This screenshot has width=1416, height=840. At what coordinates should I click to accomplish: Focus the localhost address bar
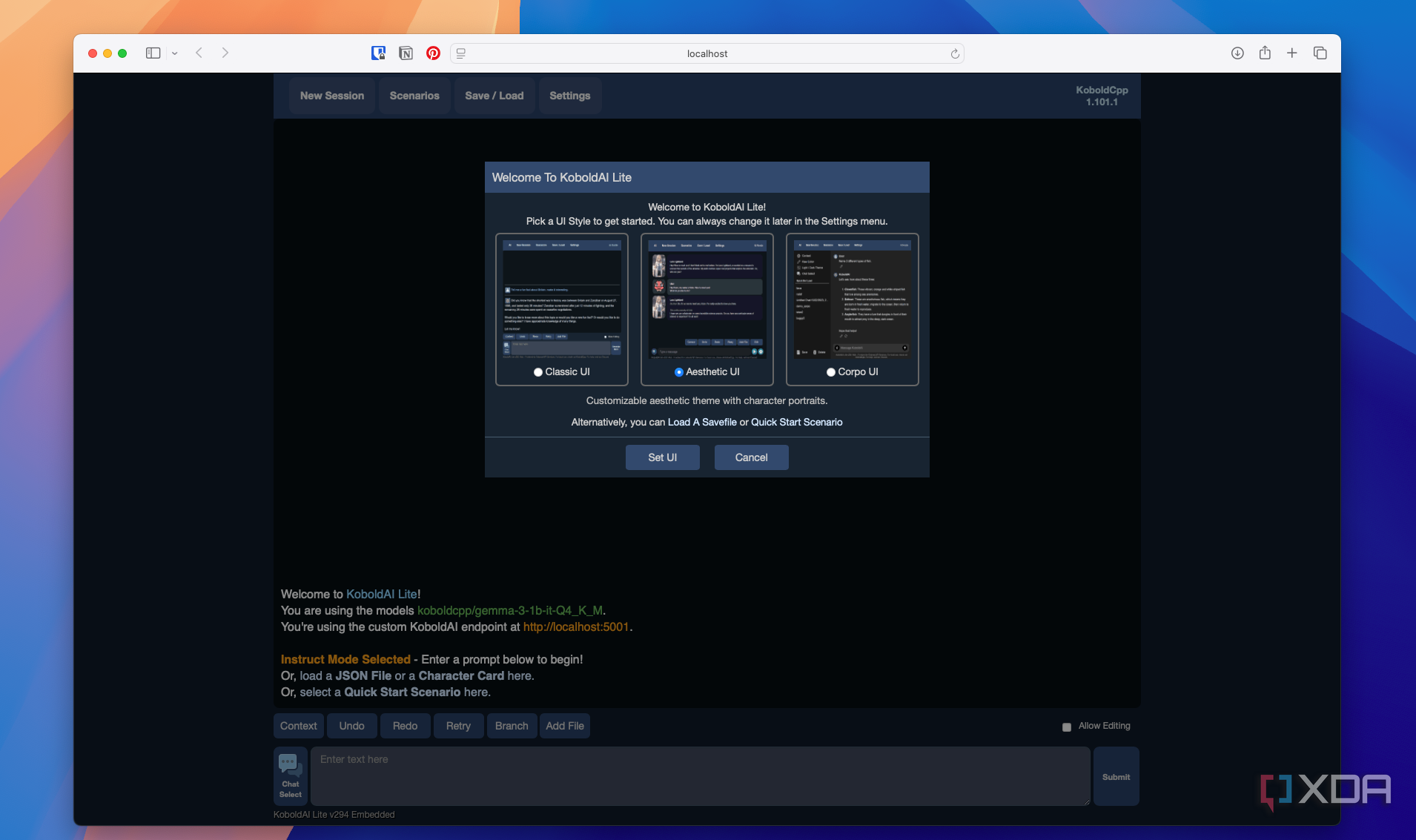click(707, 53)
